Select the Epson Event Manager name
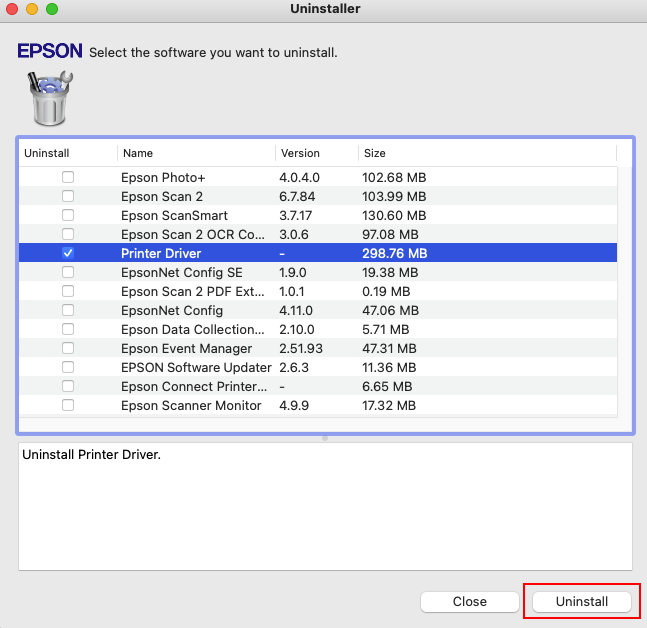The width and height of the screenshot is (647, 628). tap(186, 348)
